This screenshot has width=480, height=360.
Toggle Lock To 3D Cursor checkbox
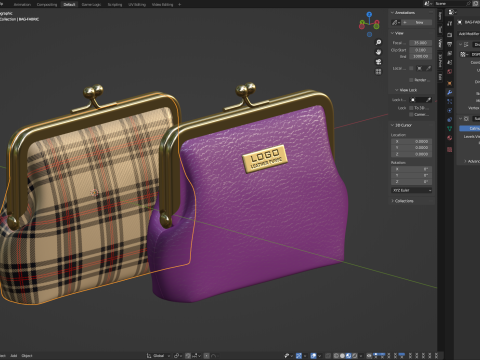(411, 108)
